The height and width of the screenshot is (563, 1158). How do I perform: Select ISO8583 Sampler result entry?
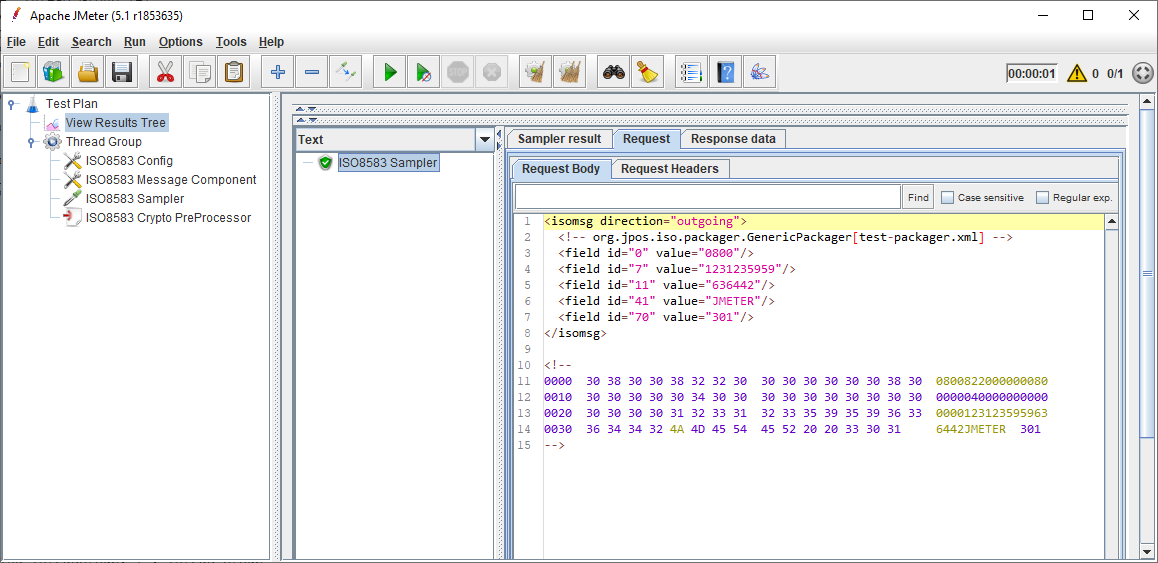click(388, 163)
